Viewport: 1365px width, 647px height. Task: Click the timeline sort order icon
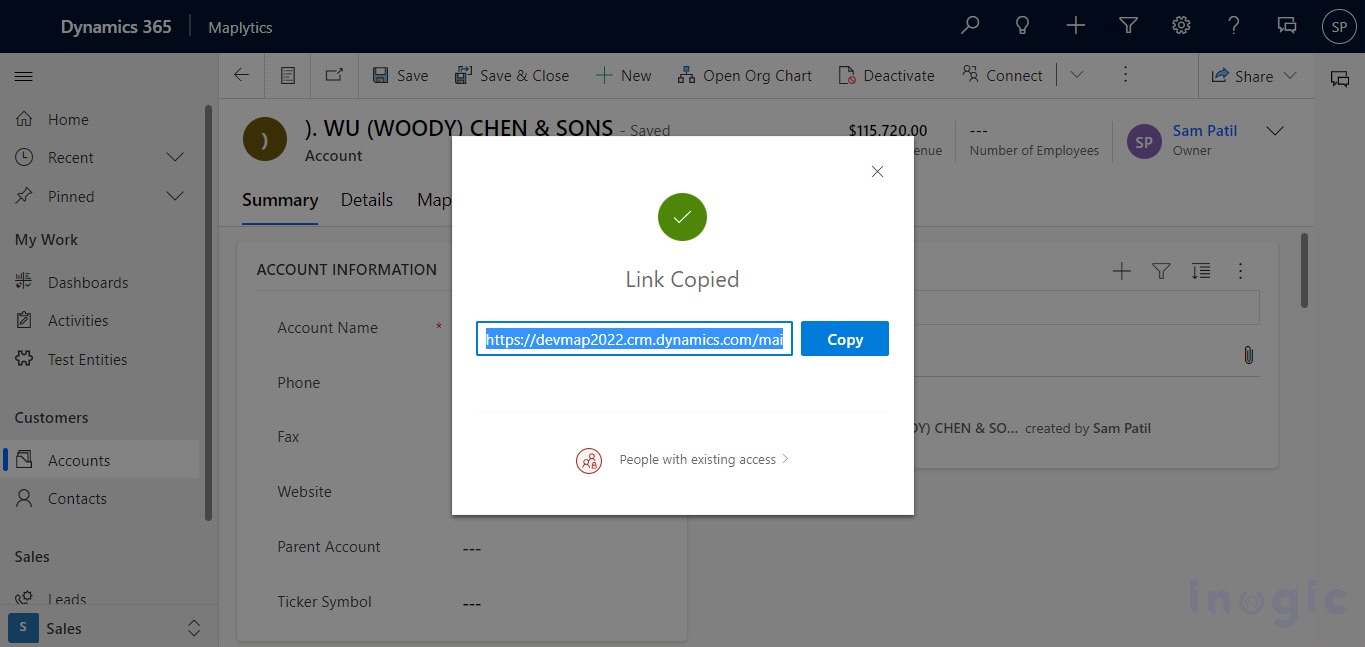1201,271
